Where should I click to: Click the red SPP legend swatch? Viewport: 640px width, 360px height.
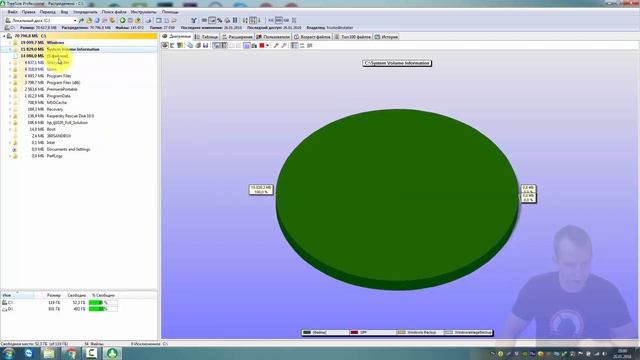click(354, 333)
